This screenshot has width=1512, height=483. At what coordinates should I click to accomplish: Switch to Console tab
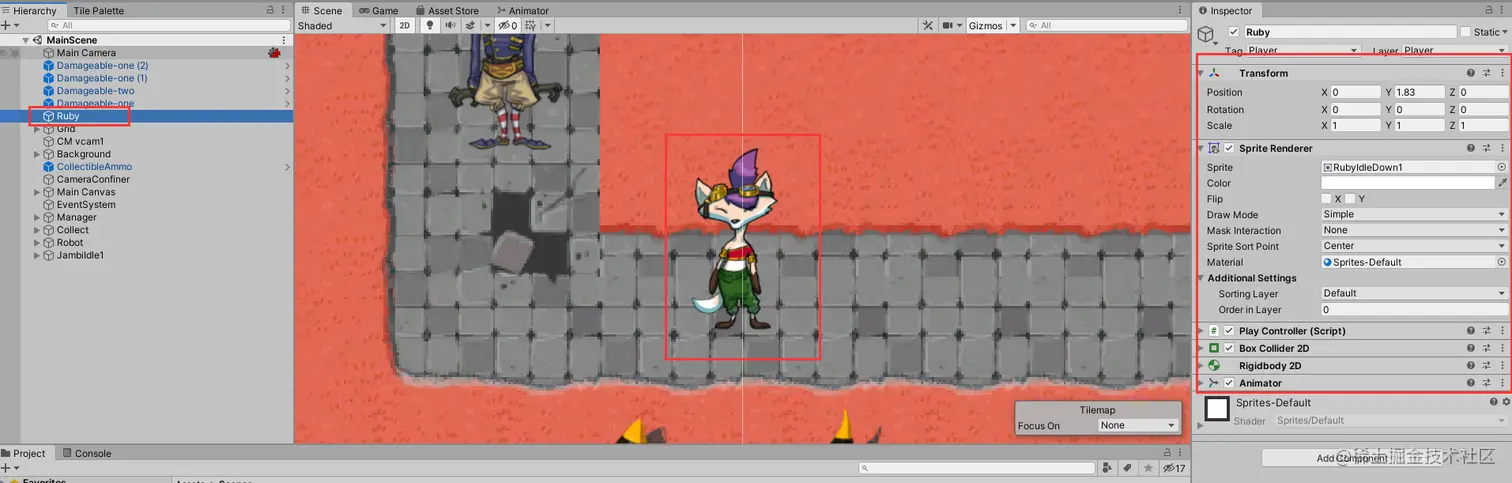point(87,453)
